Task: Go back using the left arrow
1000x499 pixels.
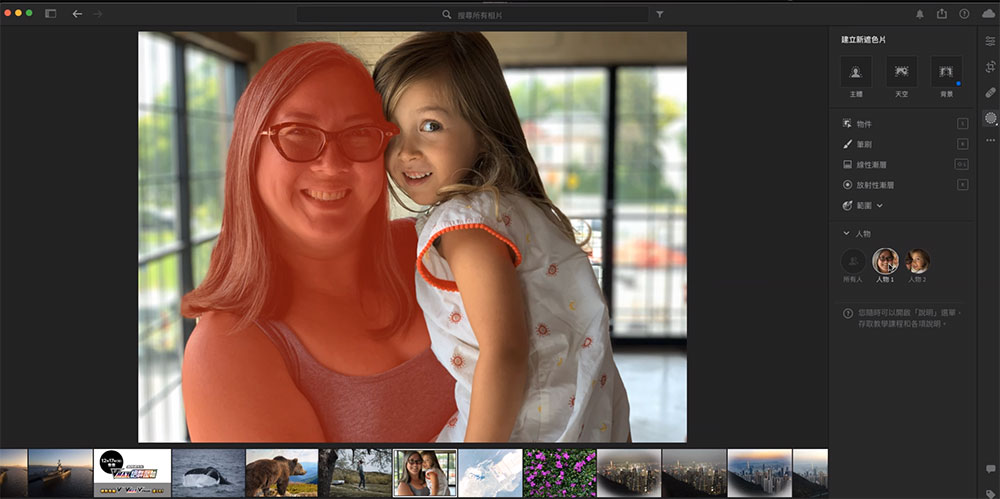Action: tap(77, 14)
